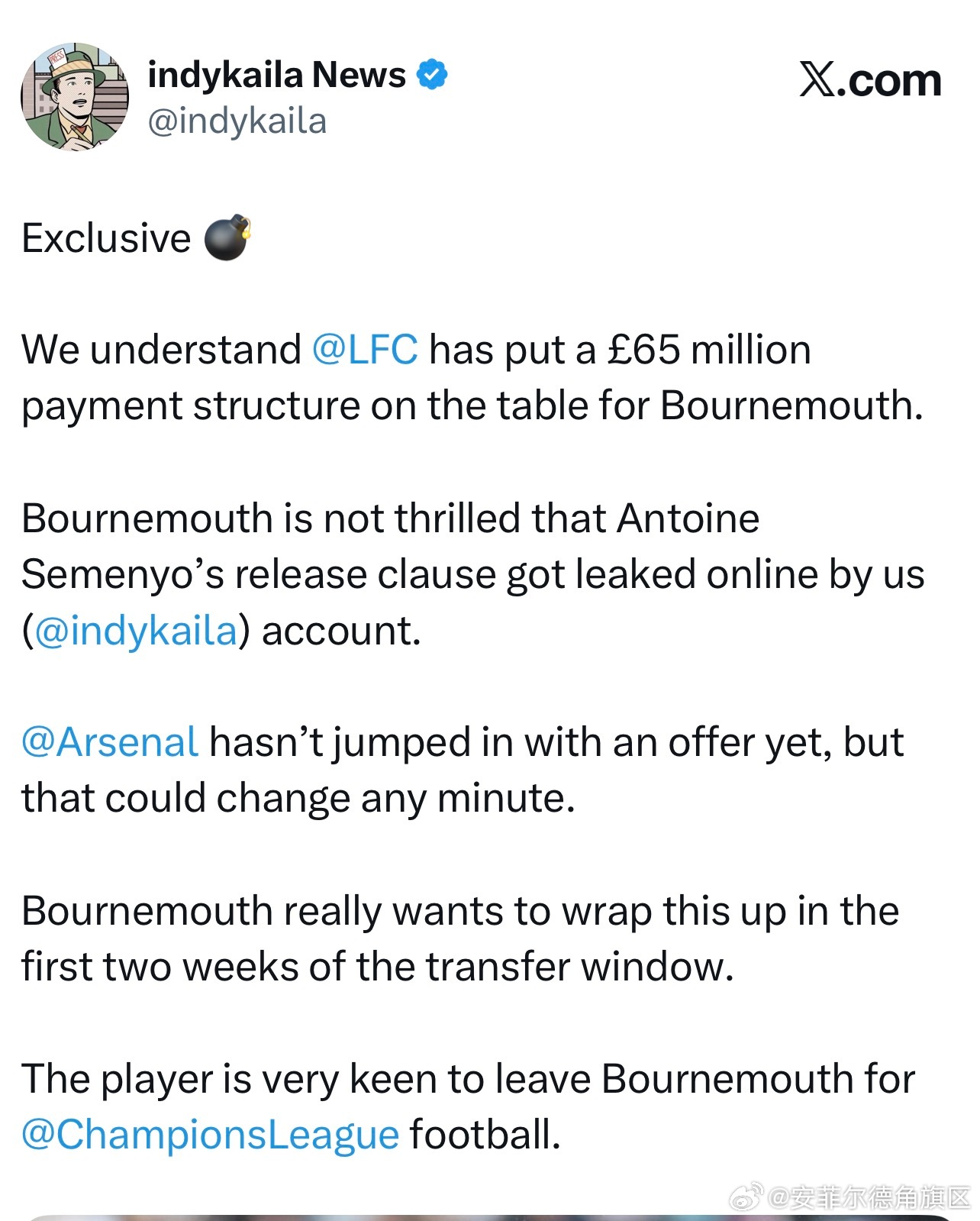
Task: Follow the @ChampionsLeague mention link
Action: coord(210,1134)
